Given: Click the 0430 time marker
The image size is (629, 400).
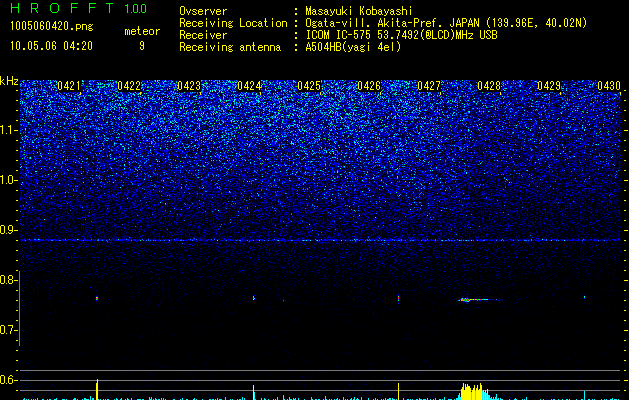Looking at the screenshot, I should click(x=609, y=86).
